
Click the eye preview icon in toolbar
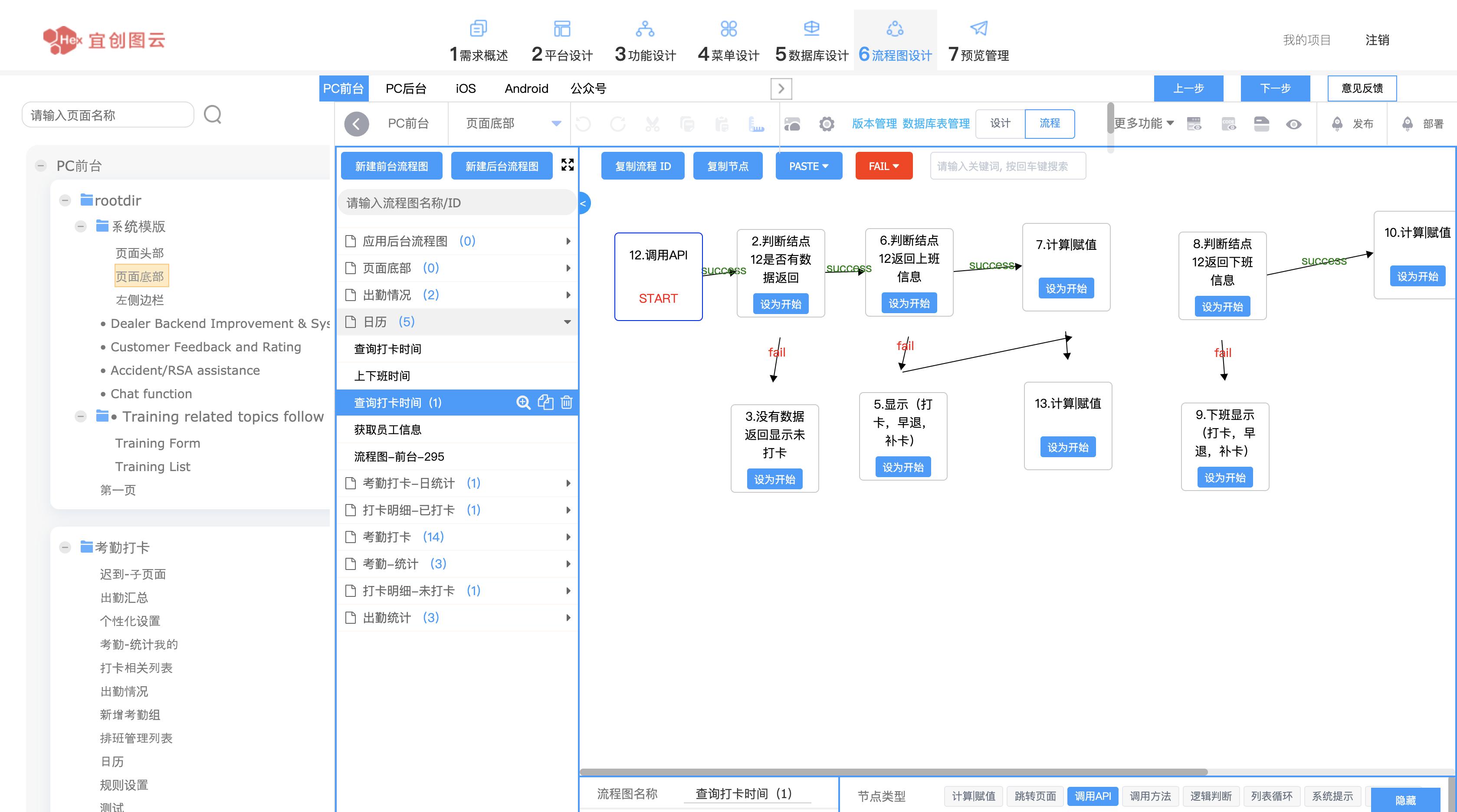pos(1293,124)
